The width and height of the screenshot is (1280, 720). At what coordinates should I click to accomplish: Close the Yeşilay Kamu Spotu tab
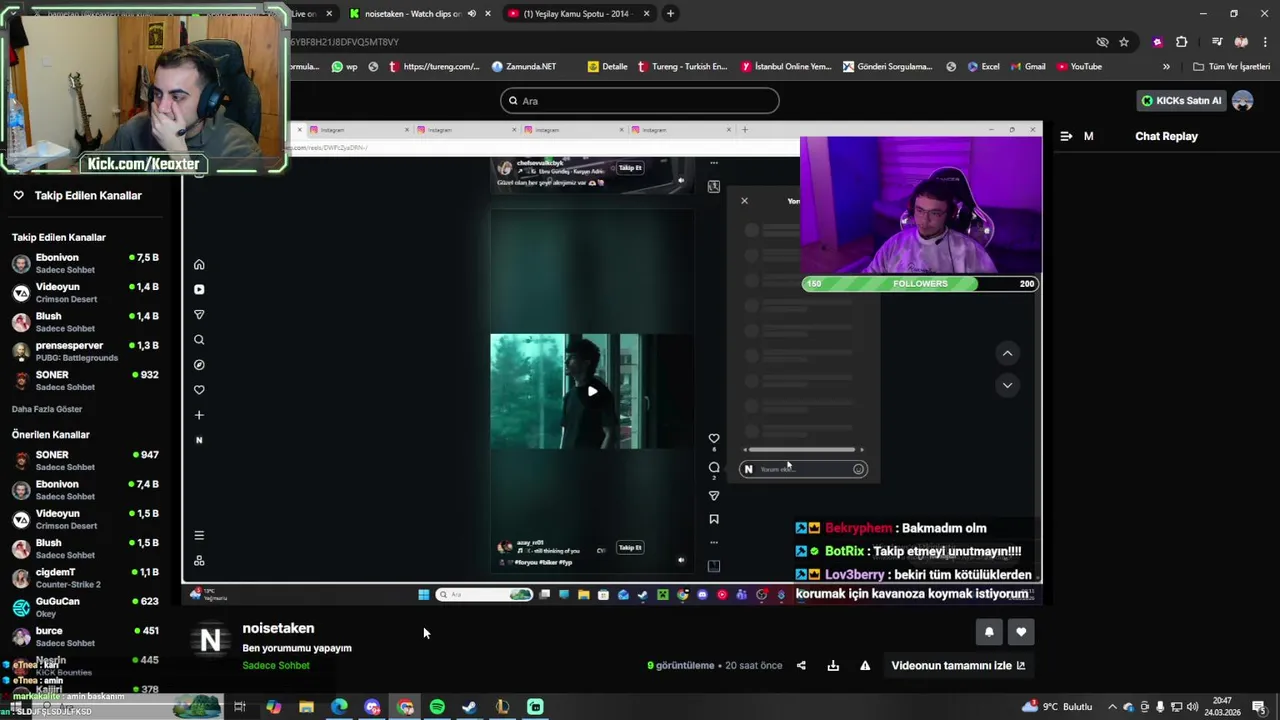click(x=646, y=13)
